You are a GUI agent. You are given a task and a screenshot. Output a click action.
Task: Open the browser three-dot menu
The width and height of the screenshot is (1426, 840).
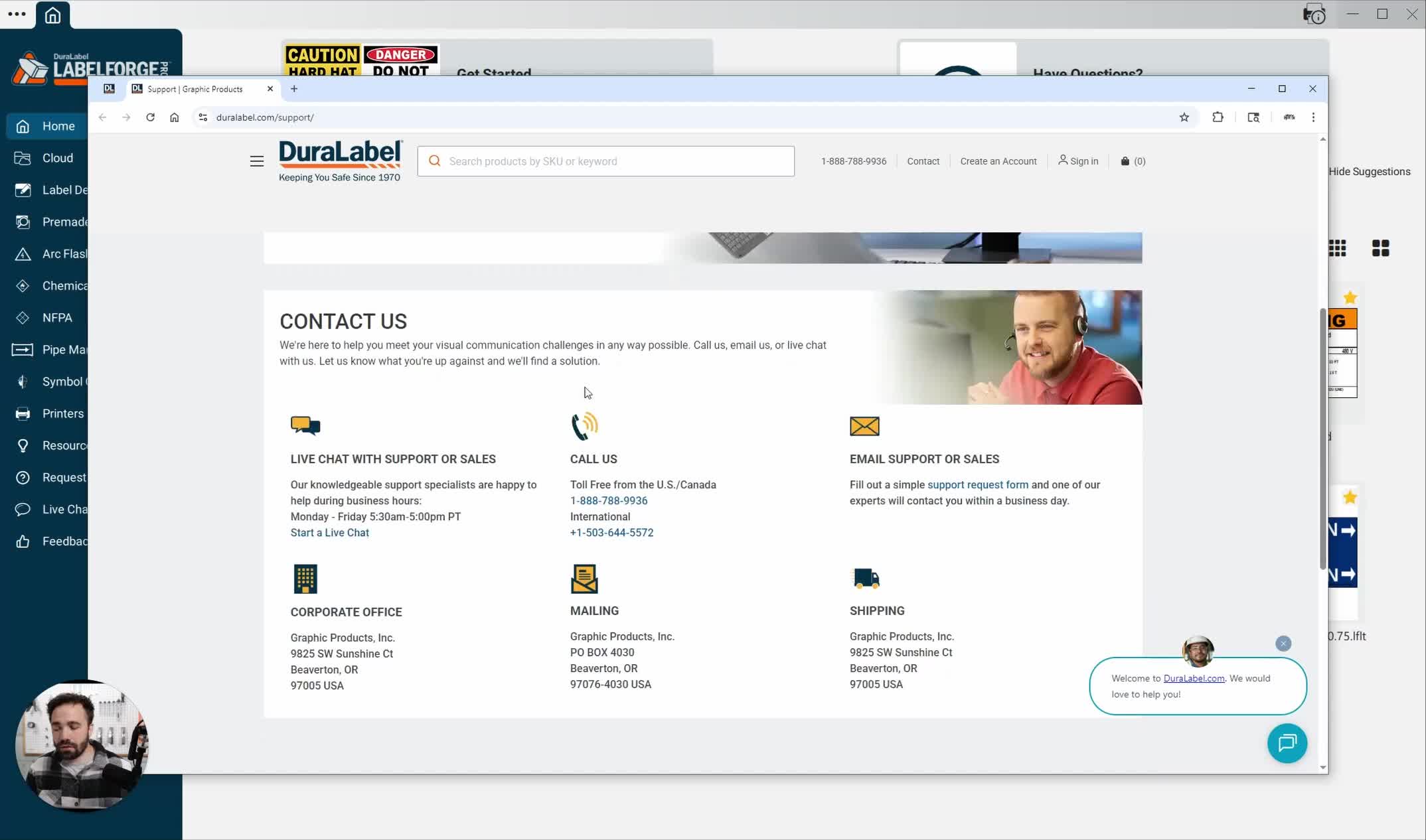[1313, 117]
